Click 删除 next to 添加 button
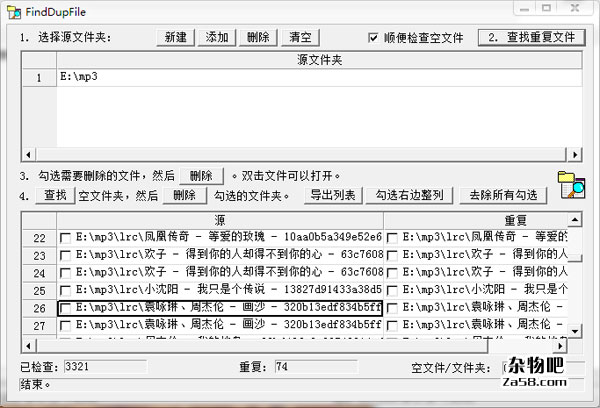This screenshot has width=600, height=408. pyautogui.click(x=258, y=38)
